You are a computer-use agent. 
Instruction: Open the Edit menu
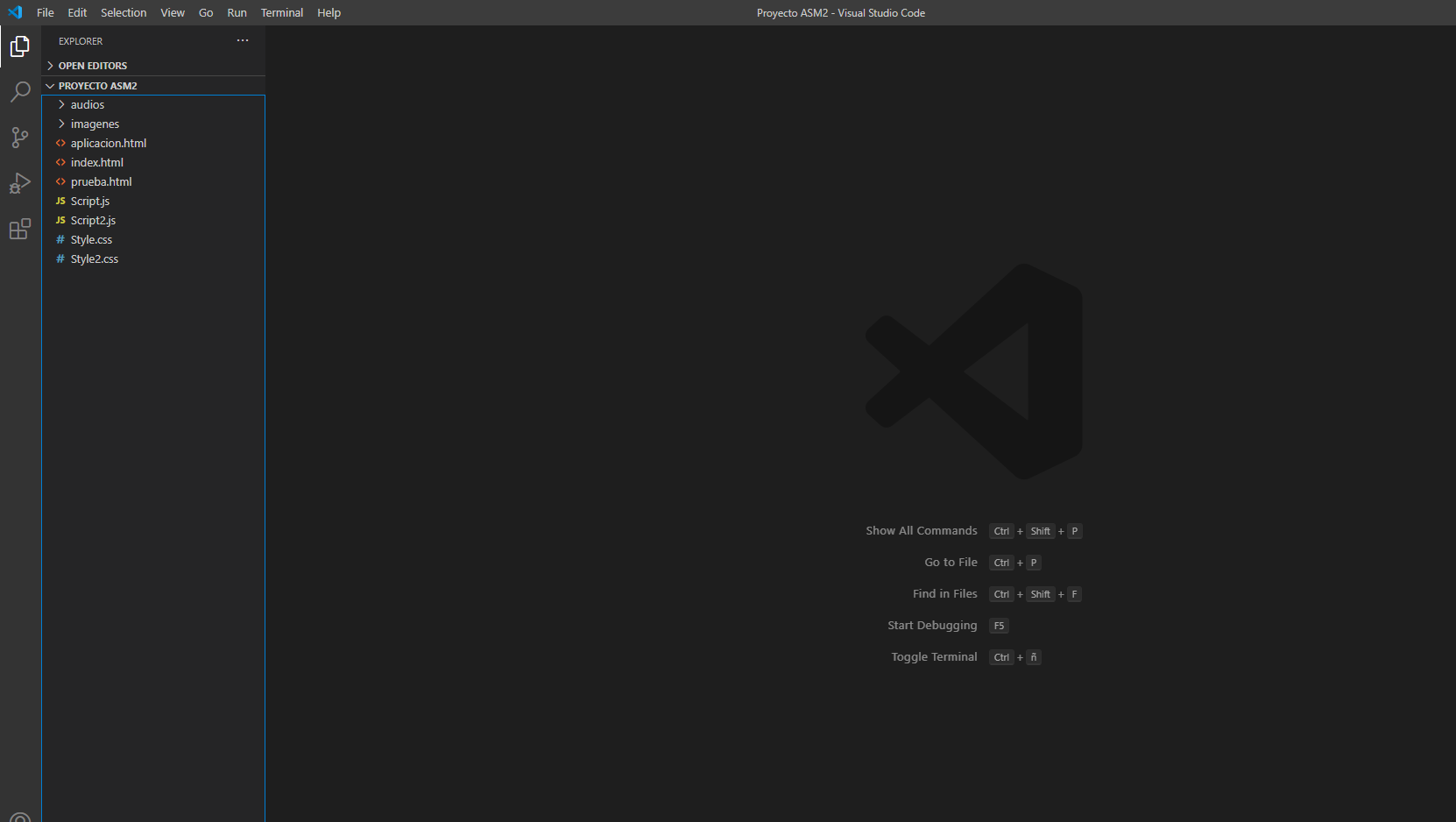[77, 12]
